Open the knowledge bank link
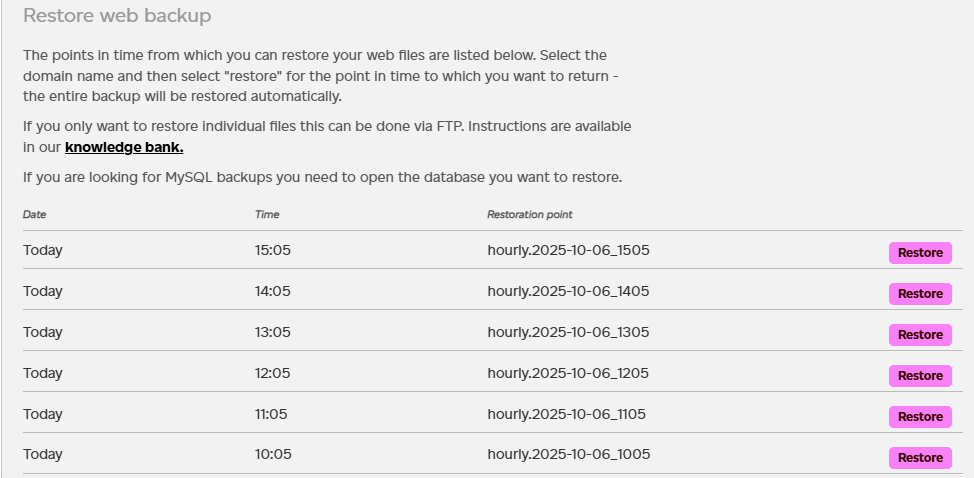974x478 pixels. click(124, 148)
